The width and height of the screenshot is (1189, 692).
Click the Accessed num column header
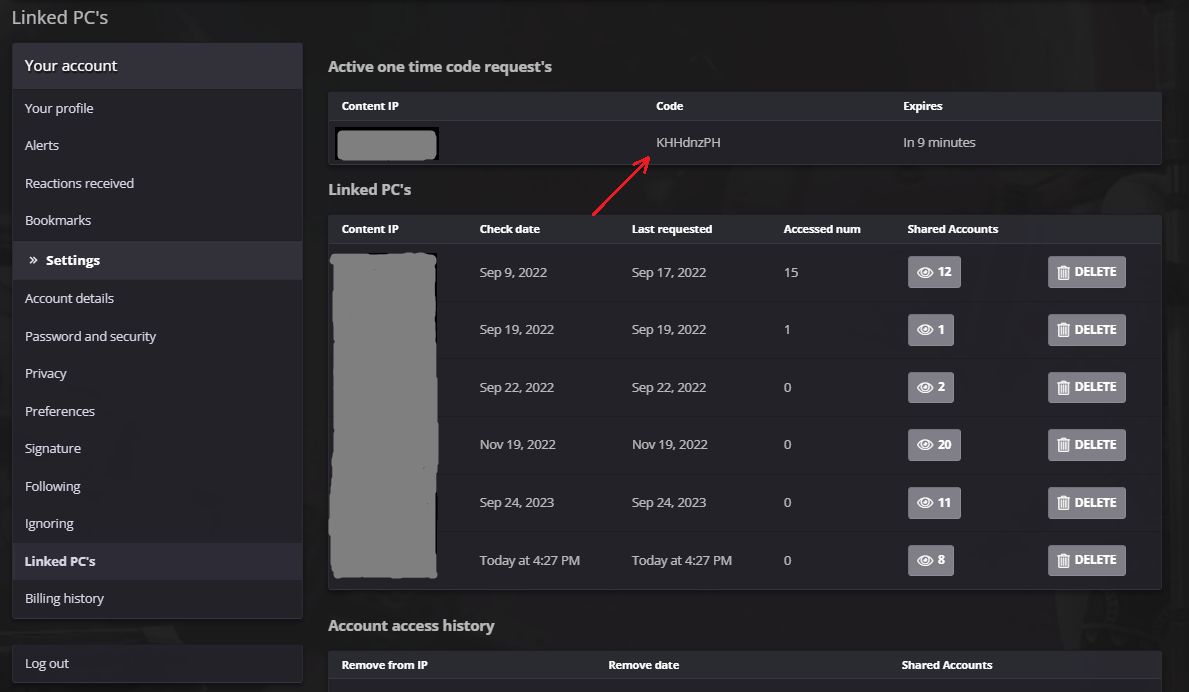pyautogui.click(x=822, y=229)
